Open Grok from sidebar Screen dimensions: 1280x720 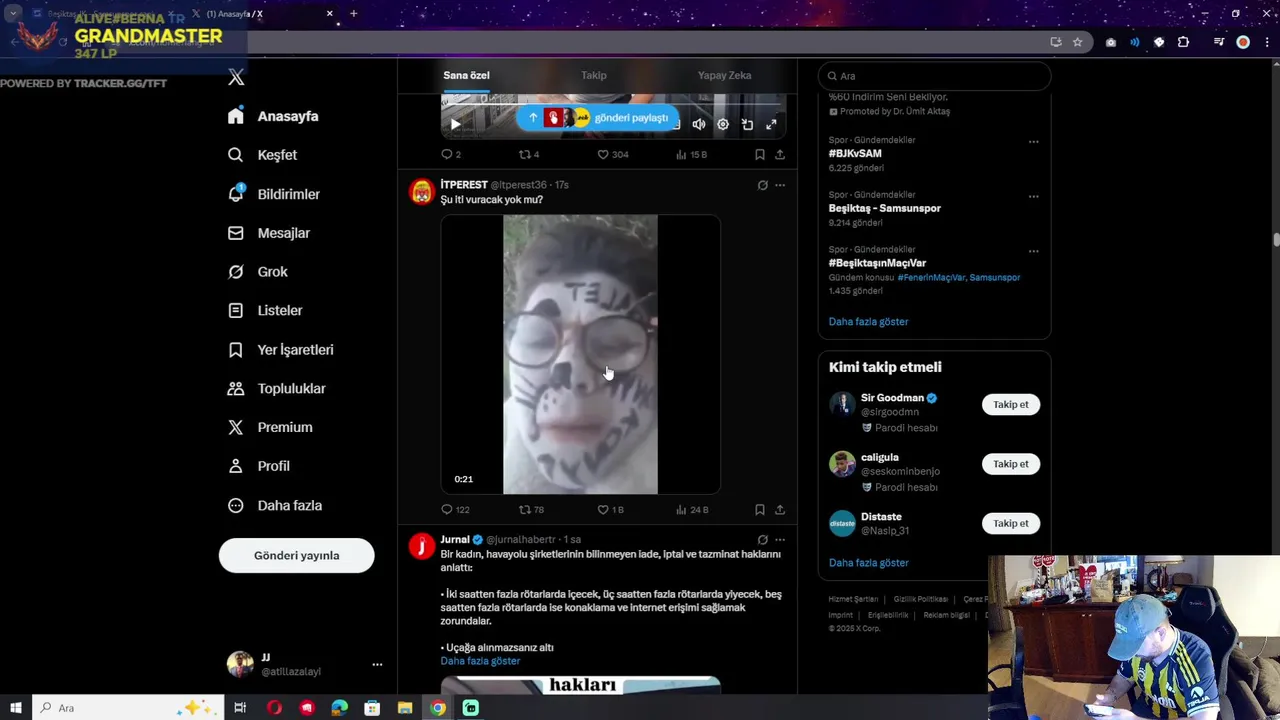[258, 272]
